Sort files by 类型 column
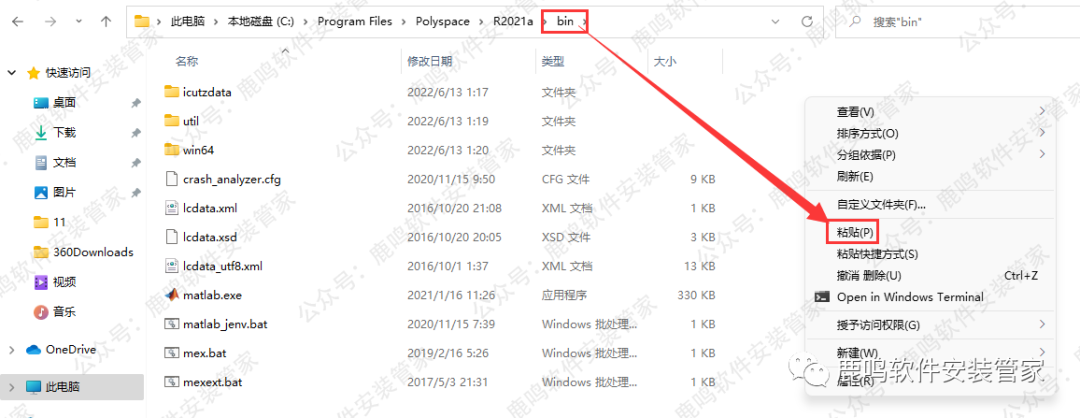The width and height of the screenshot is (1080, 418). [x=552, y=61]
